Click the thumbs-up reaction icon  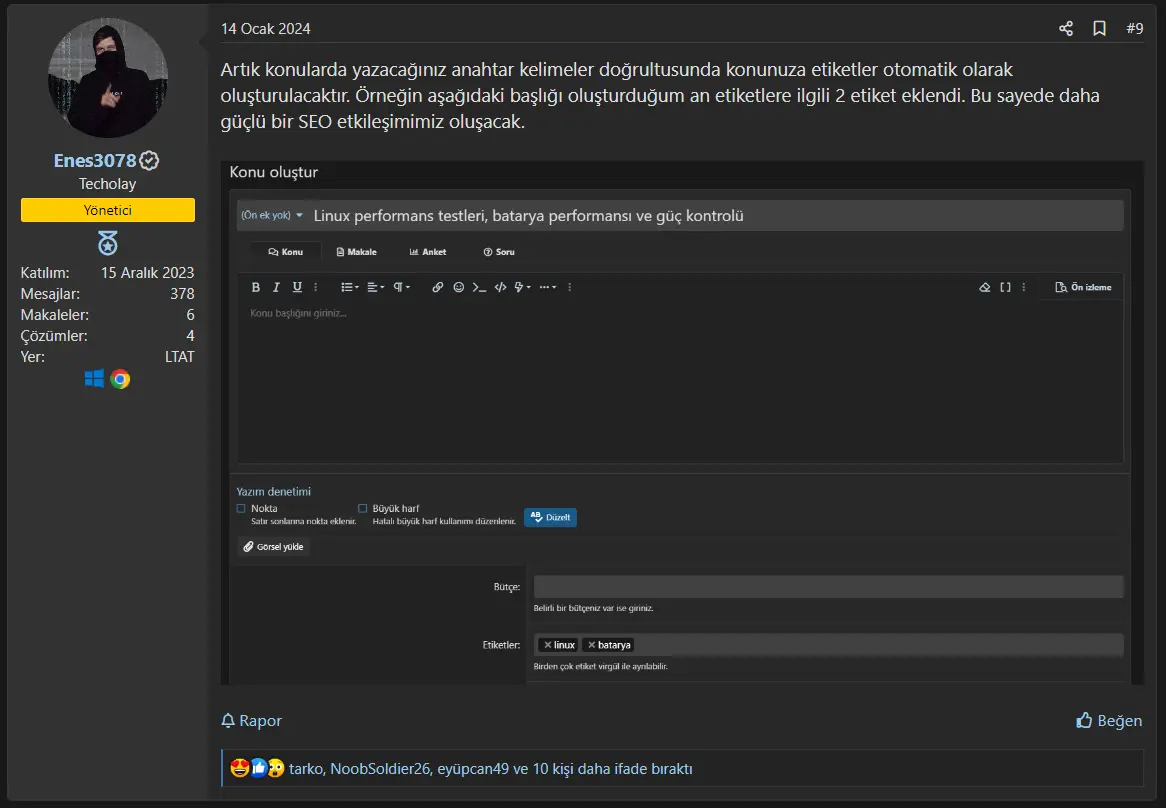click(258, 768)
